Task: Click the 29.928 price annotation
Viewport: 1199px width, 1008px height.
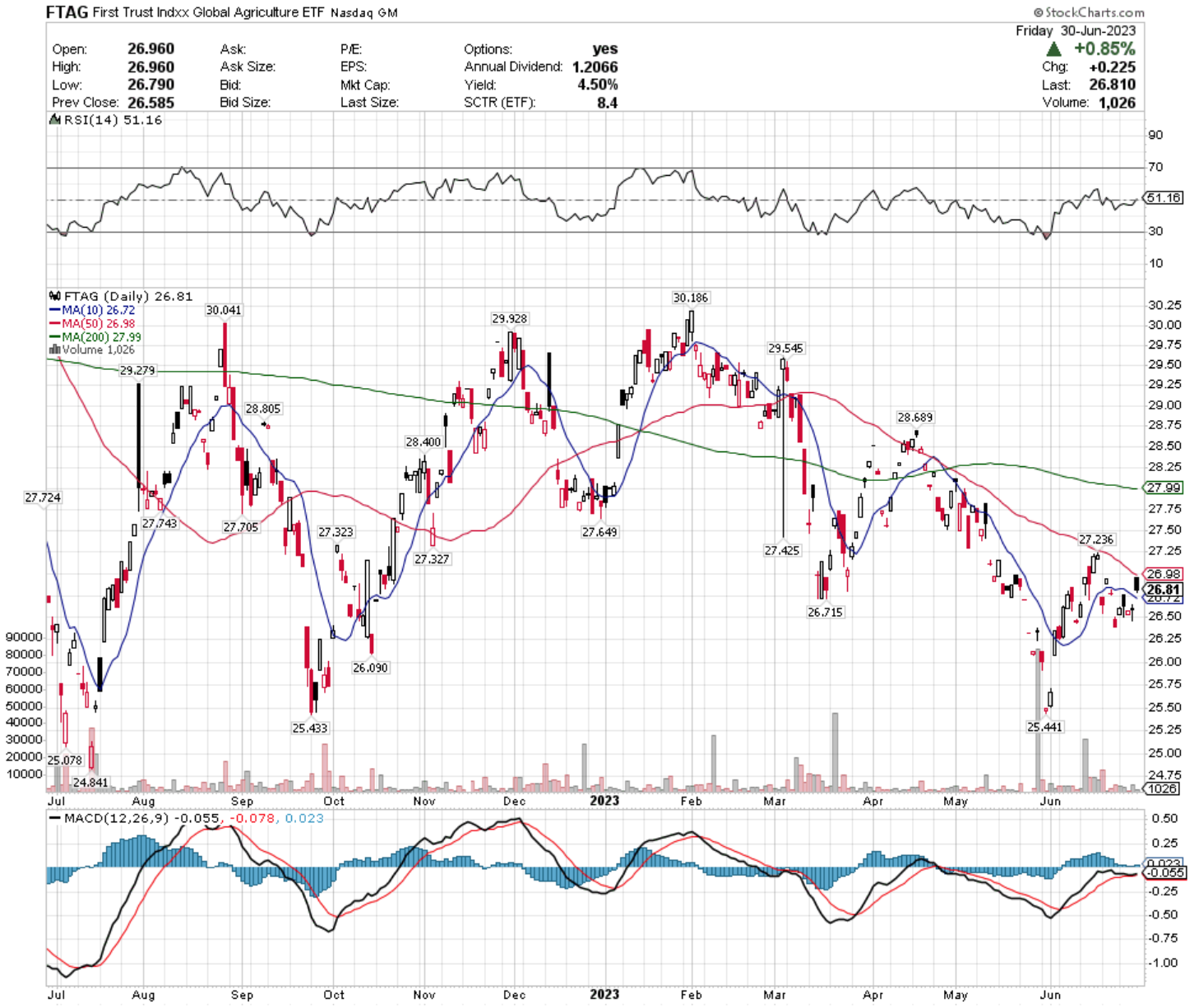Action: (510, 318)
